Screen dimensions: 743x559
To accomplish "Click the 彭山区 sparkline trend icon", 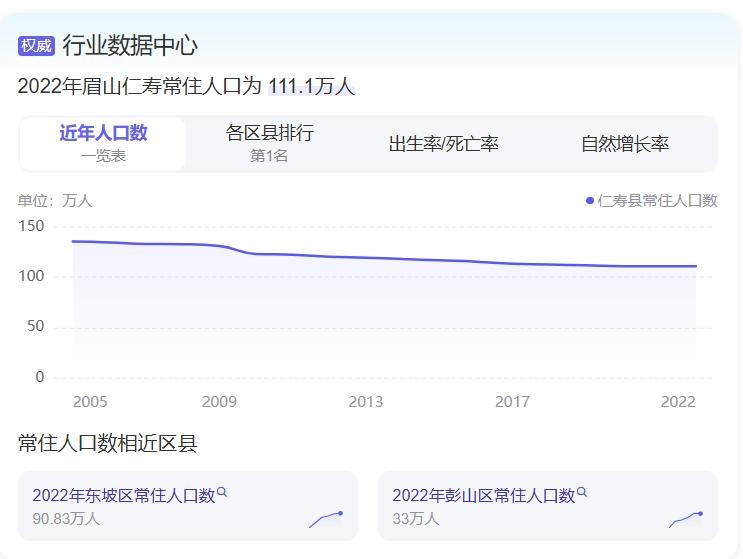I will coord(686,519).
